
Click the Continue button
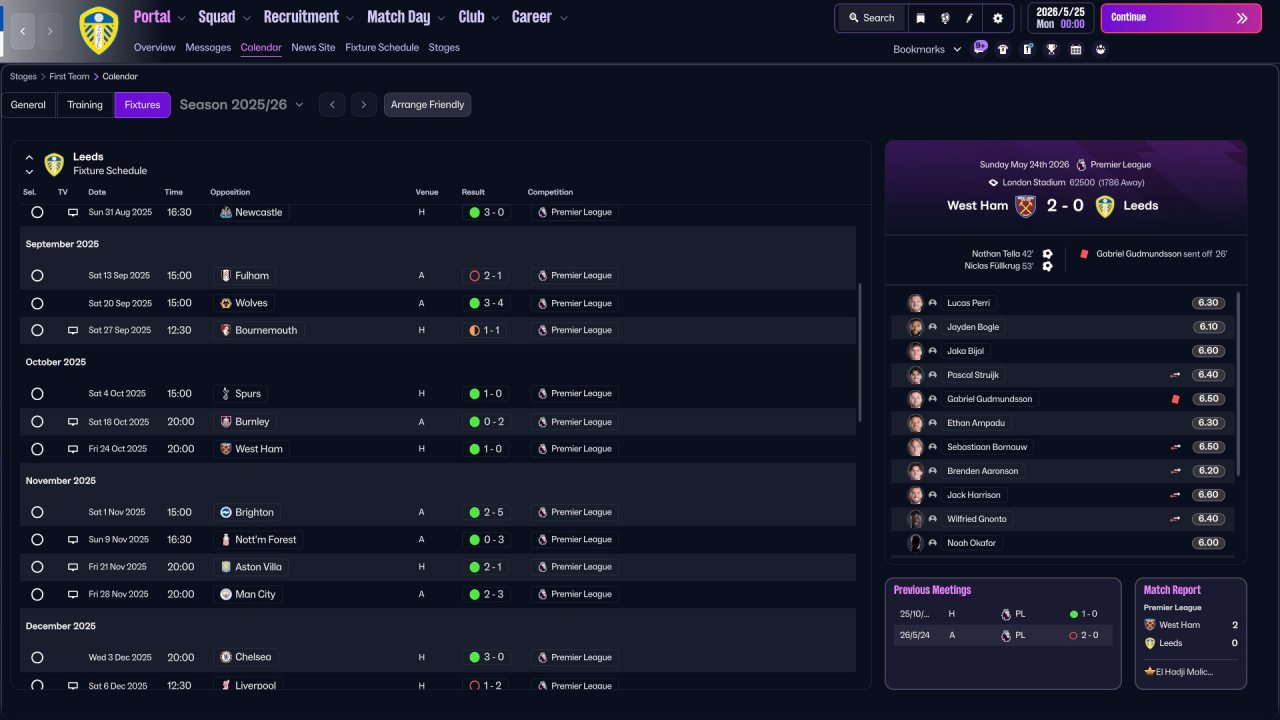1181,18
